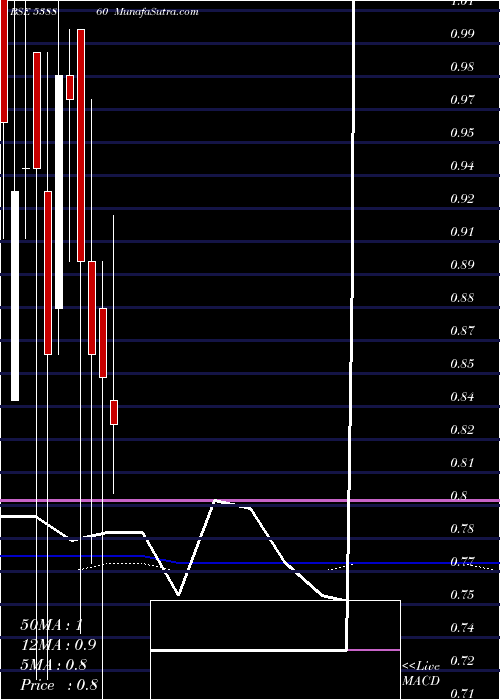Click the 0.77 price axis label
The image size is (500, 700).
[x=462, y=562]
